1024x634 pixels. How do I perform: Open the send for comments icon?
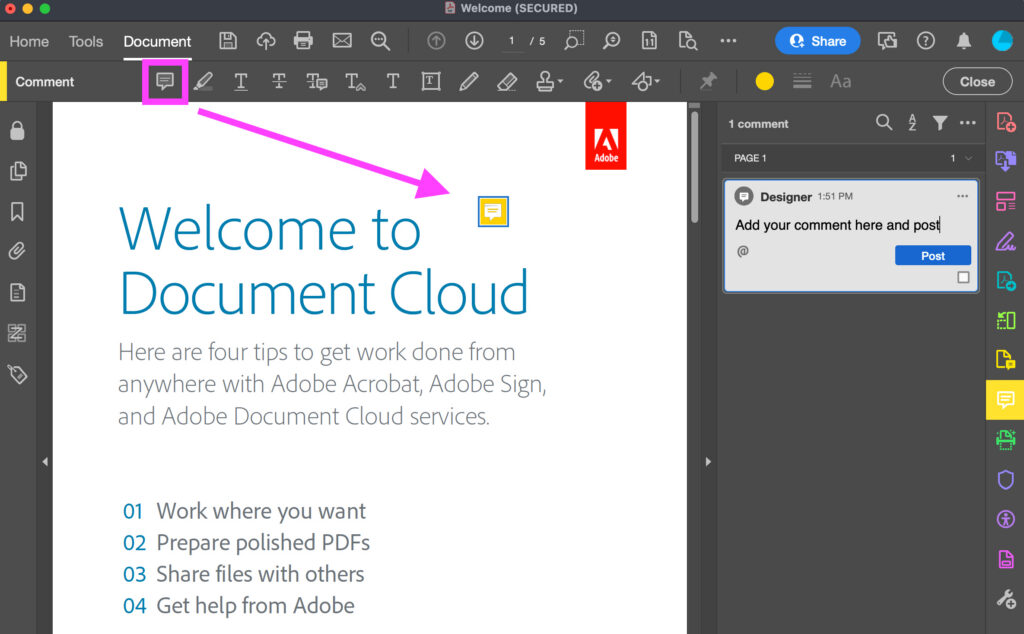pos(887,40)
